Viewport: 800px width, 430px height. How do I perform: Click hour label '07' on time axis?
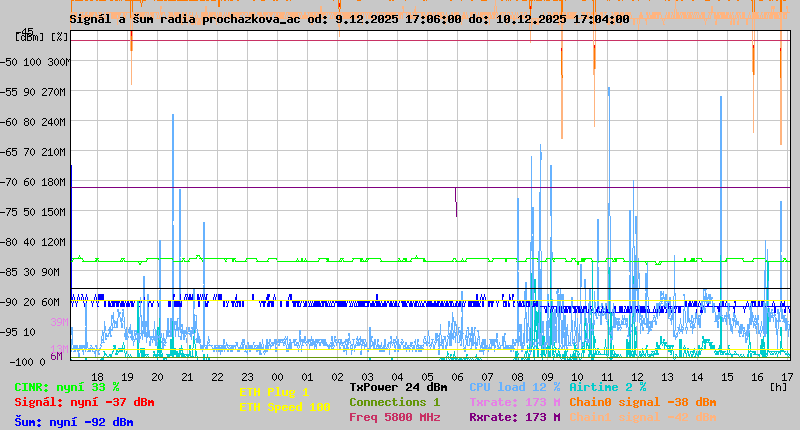[x=487, y=377]
